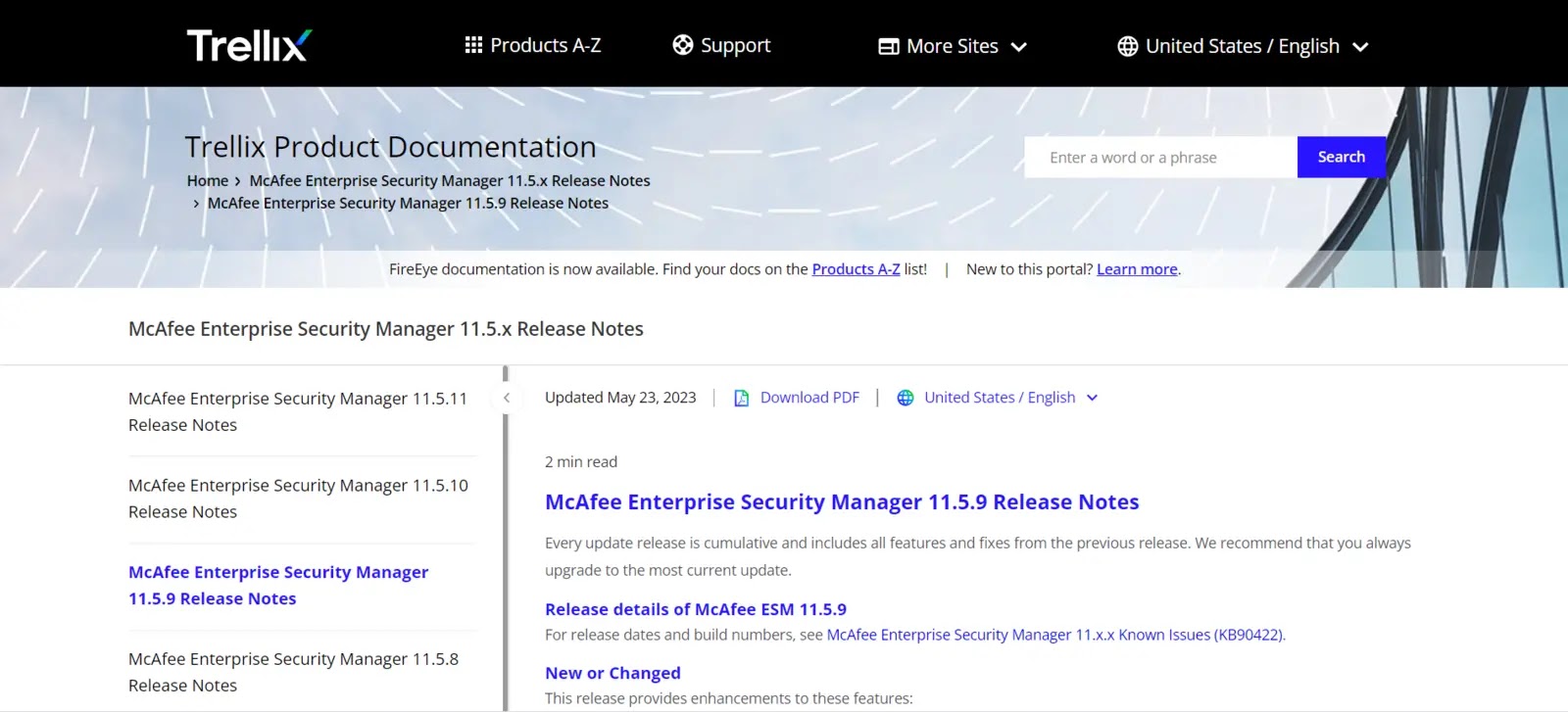
Task: Click the Trellix logo
Action: click(x=249, y=45)
